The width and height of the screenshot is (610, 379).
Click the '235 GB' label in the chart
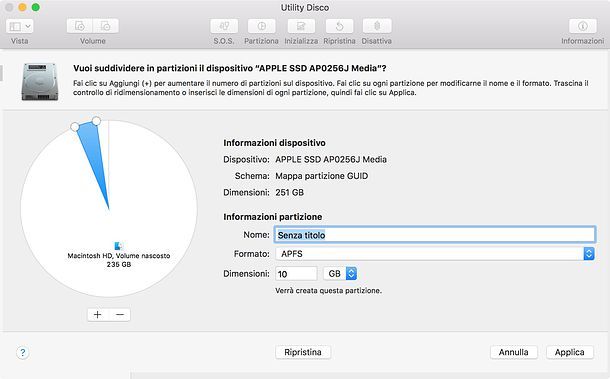click(119, 265)
